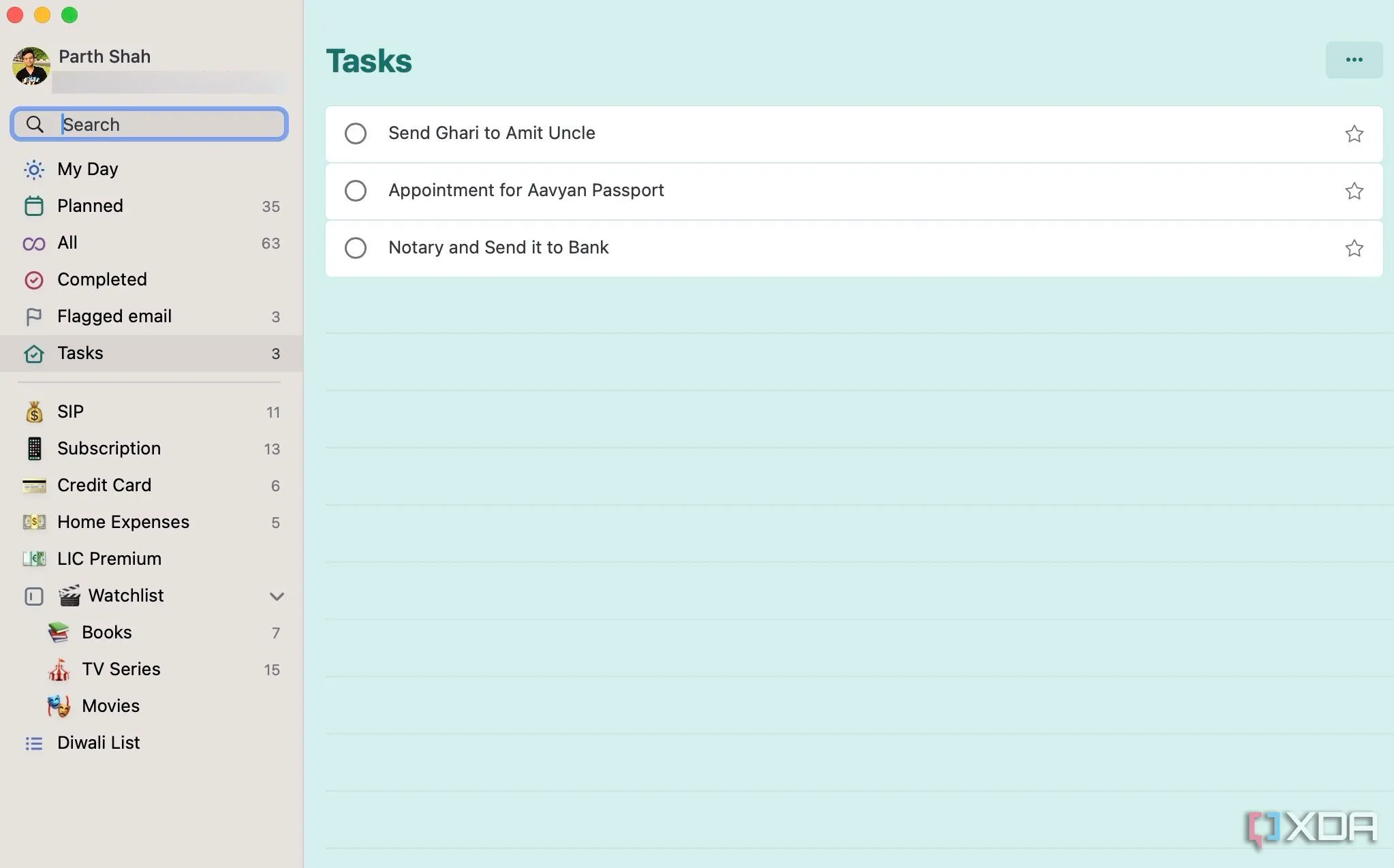Viewport: 1394px width, 868px height.
Task: Select the Completed smart list
Action: coord(102,279)
